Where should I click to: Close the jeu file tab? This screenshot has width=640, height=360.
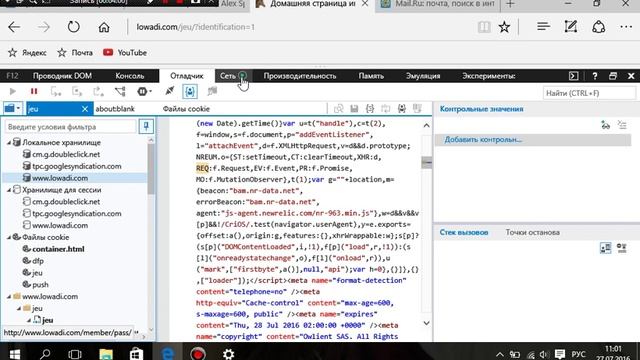click(84, 109)
